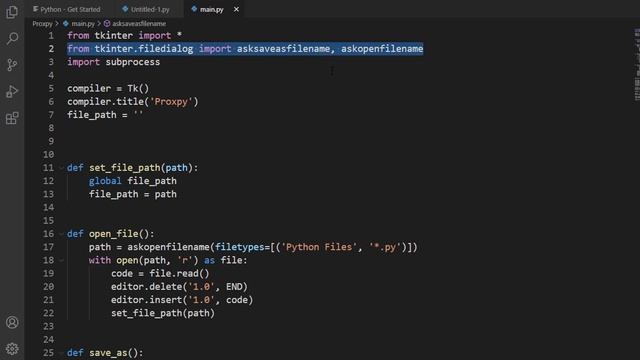640x360 pixels.
Task: Click the Proxpy folder breadcrumb
Action: [42, 24]
